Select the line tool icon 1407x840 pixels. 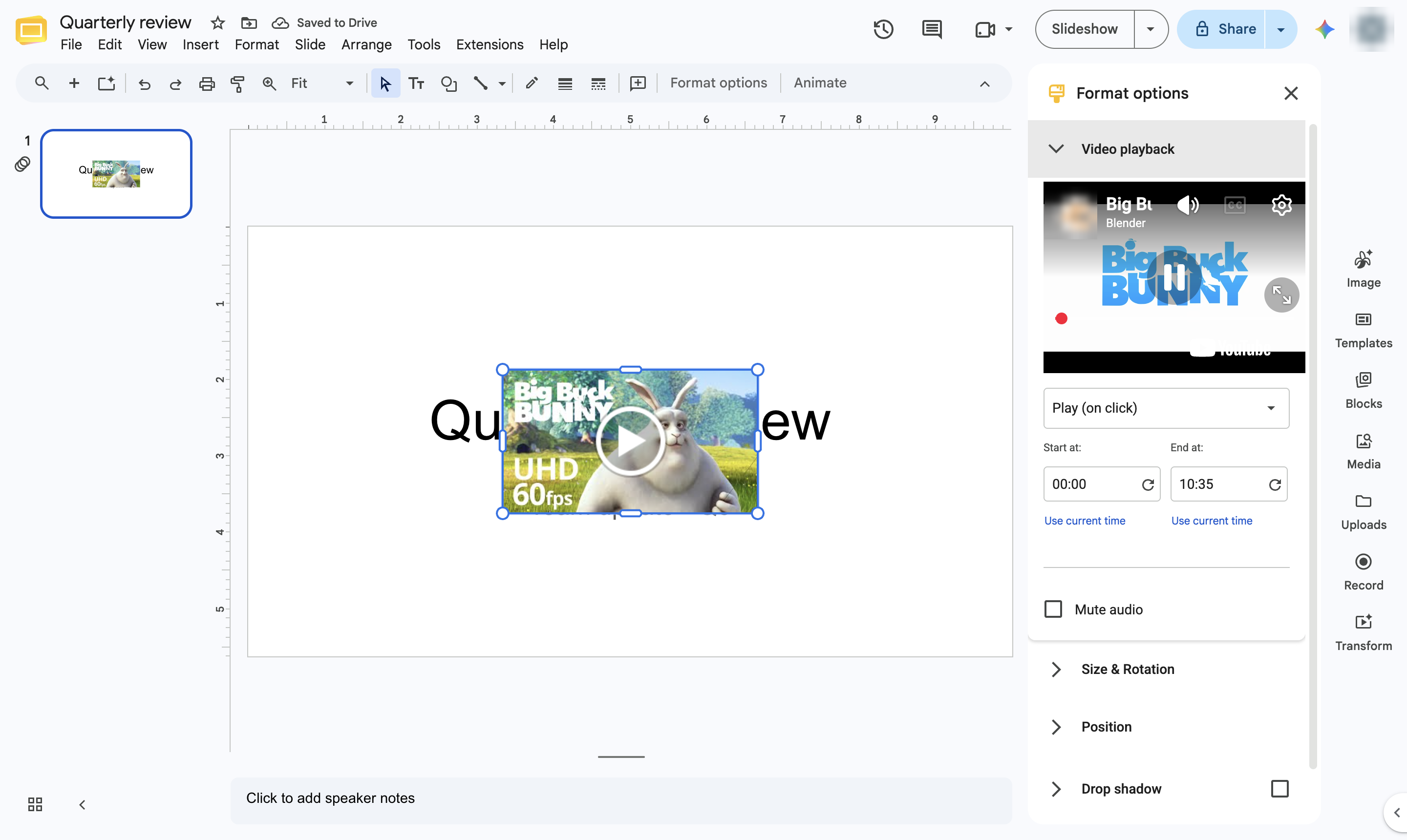click(x=481, y=83)
